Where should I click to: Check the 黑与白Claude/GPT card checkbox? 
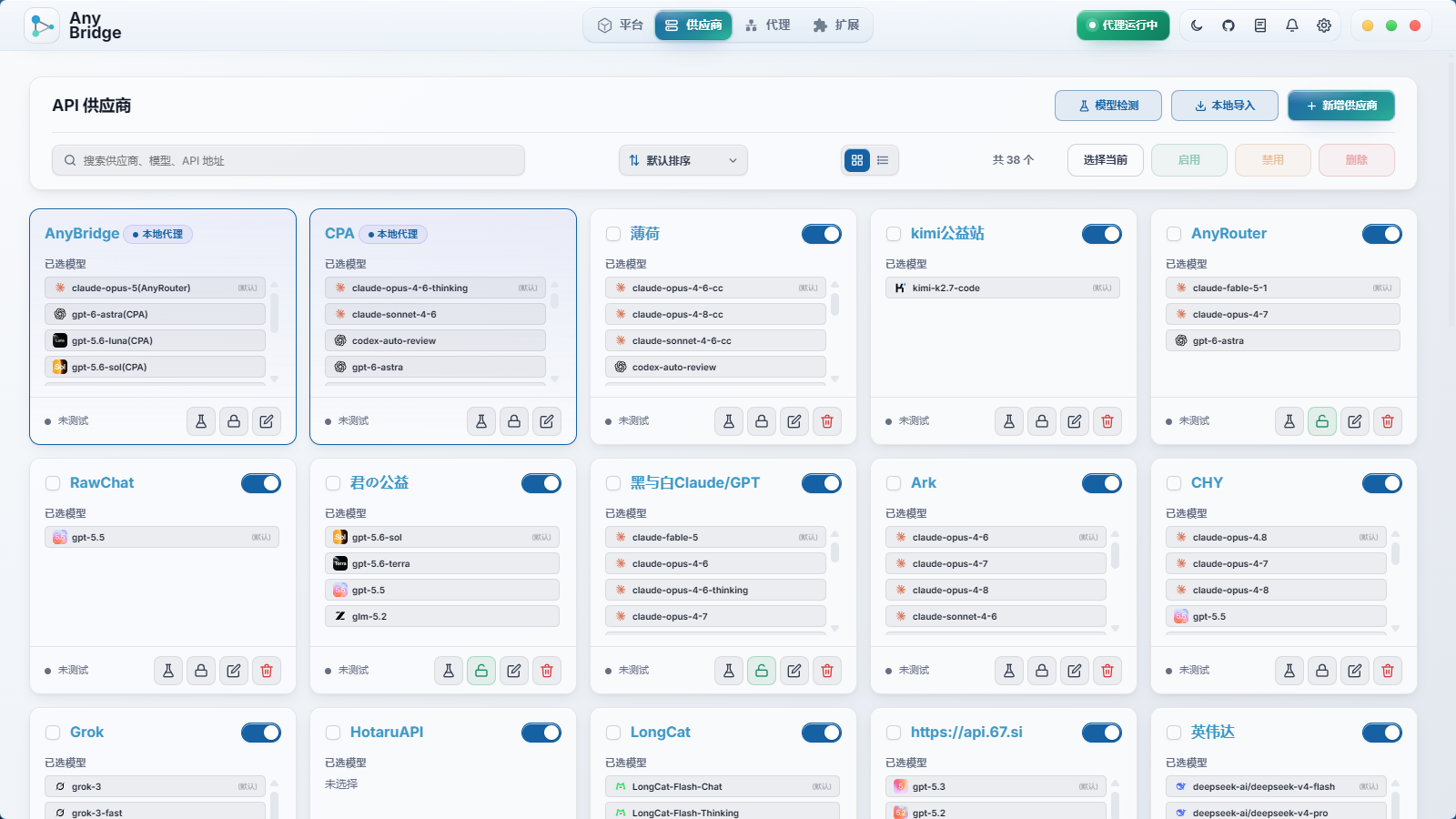(x=613, y=483)
